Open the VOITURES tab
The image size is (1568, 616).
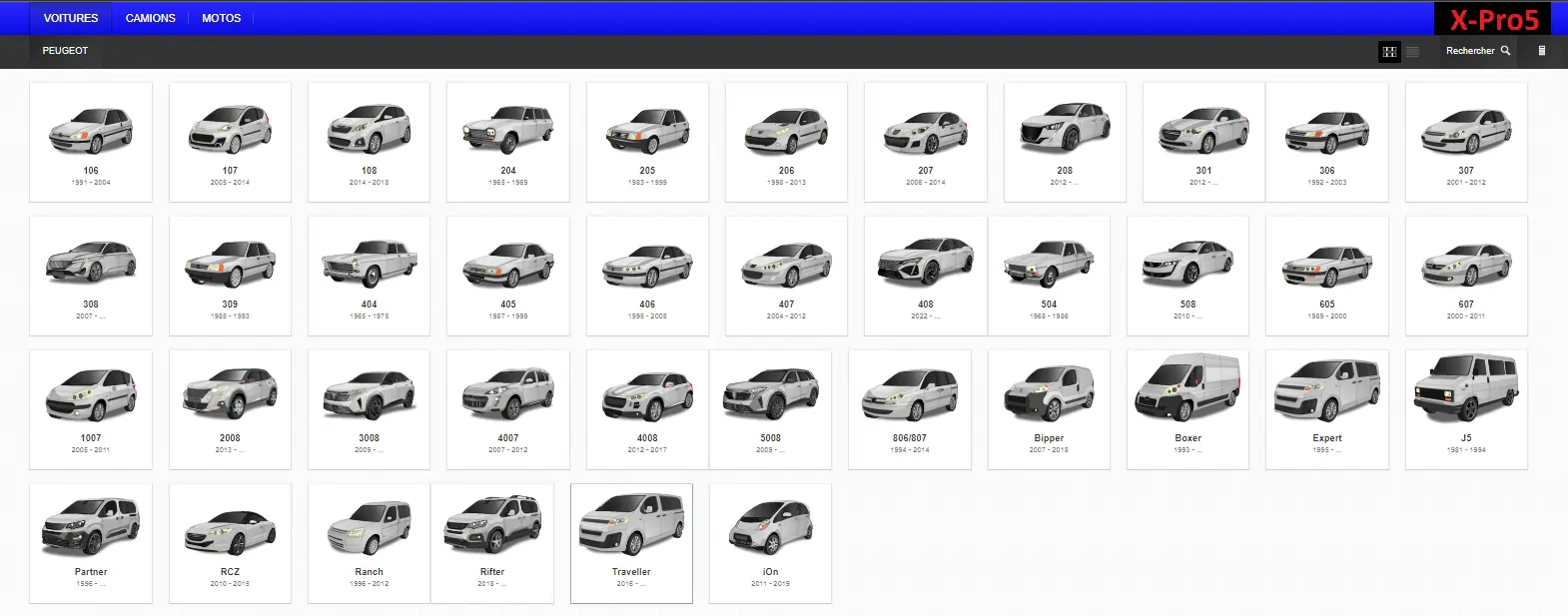(71, 18)
